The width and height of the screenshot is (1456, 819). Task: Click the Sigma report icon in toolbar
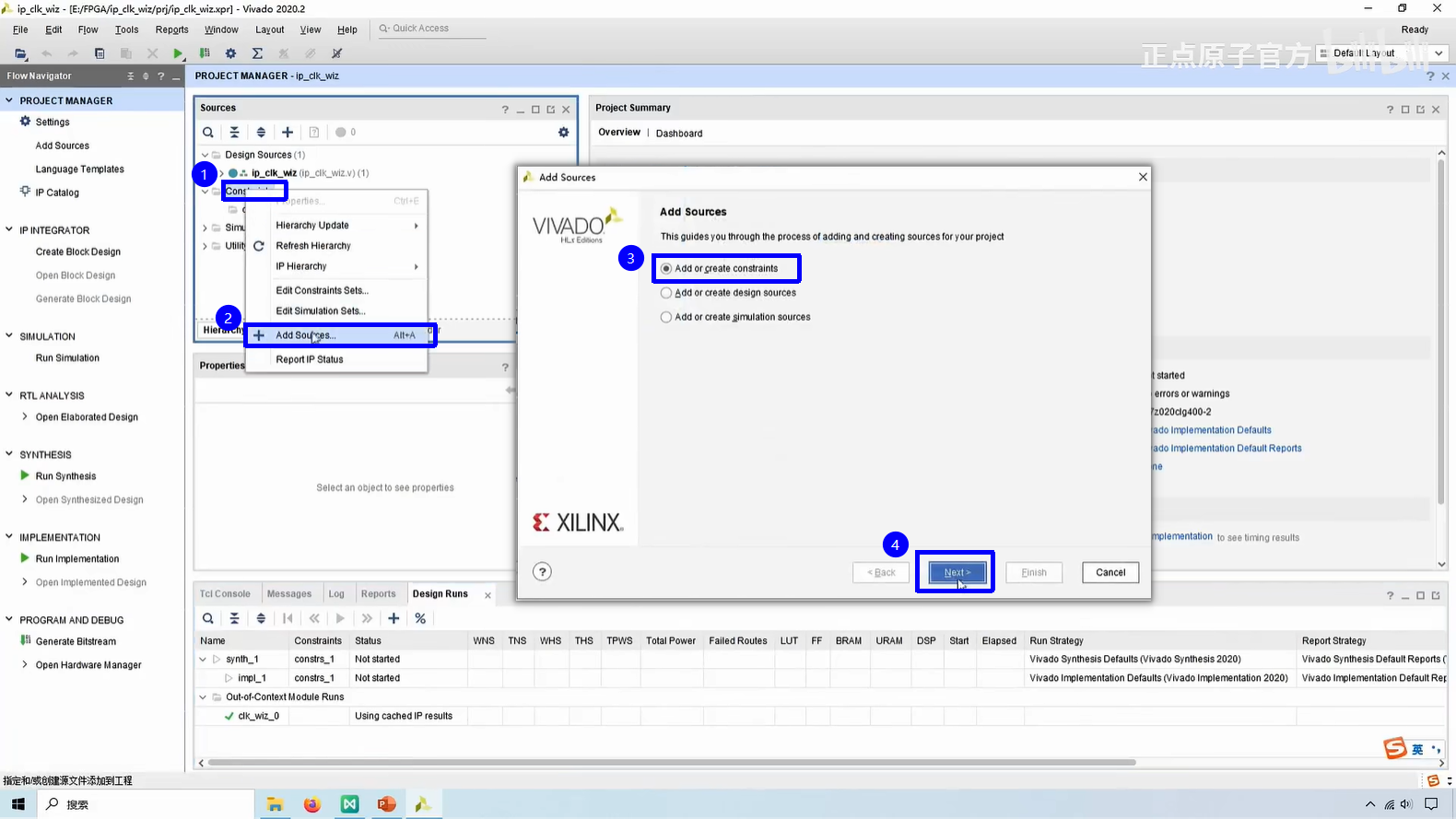pyautogui.click(x=257, y=53)
